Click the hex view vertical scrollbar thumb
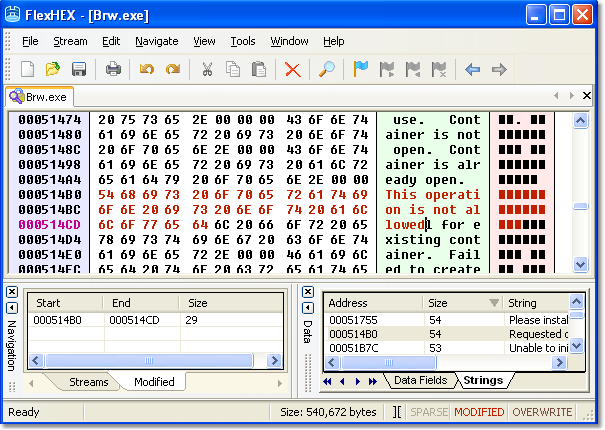Image resolution: width=605 pixels, height=430 pixels. [x=580, y=207]
